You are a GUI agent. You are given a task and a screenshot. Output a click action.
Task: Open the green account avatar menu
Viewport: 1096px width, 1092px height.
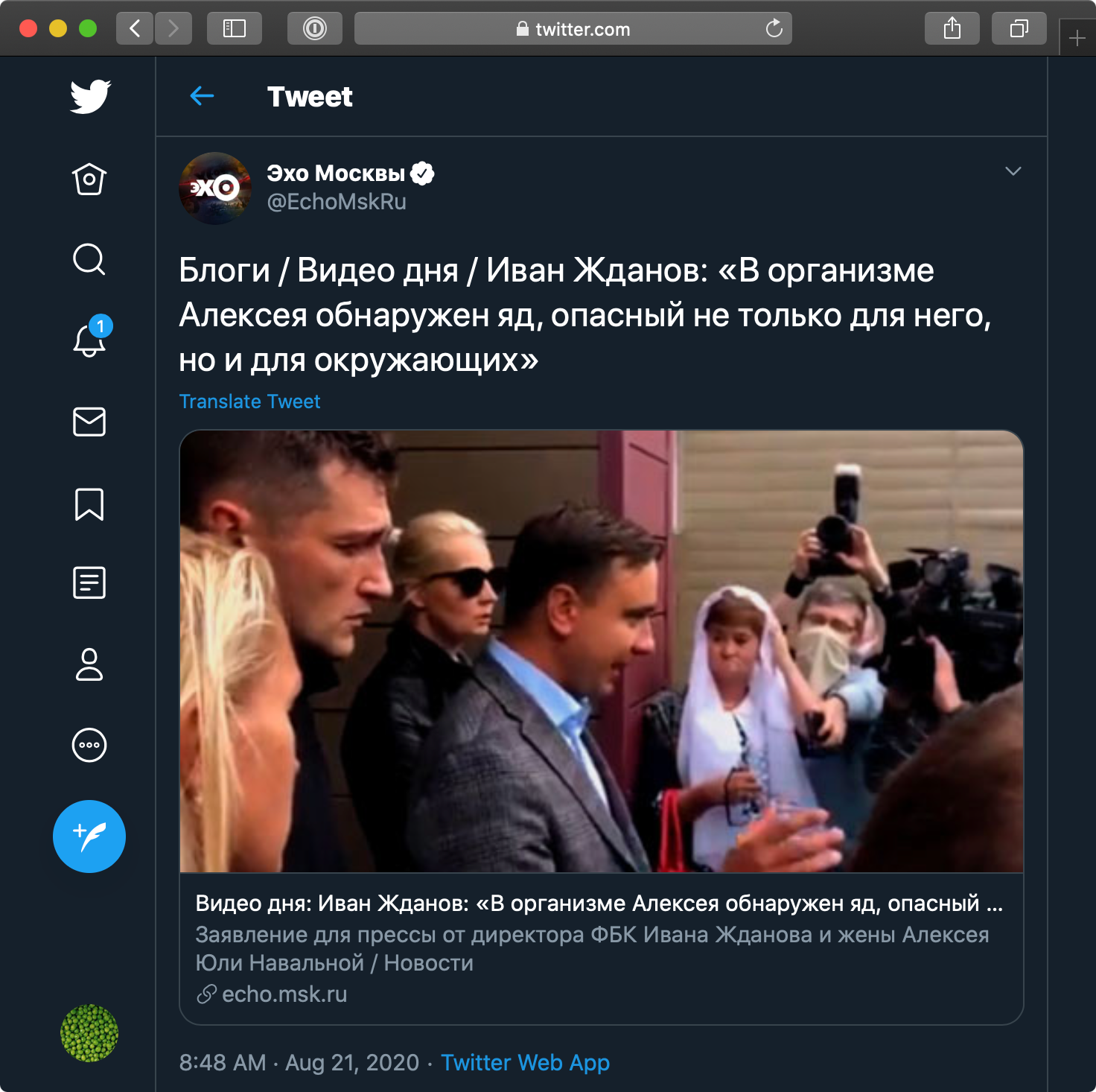pyautogui.click(x=89, y=1033)
